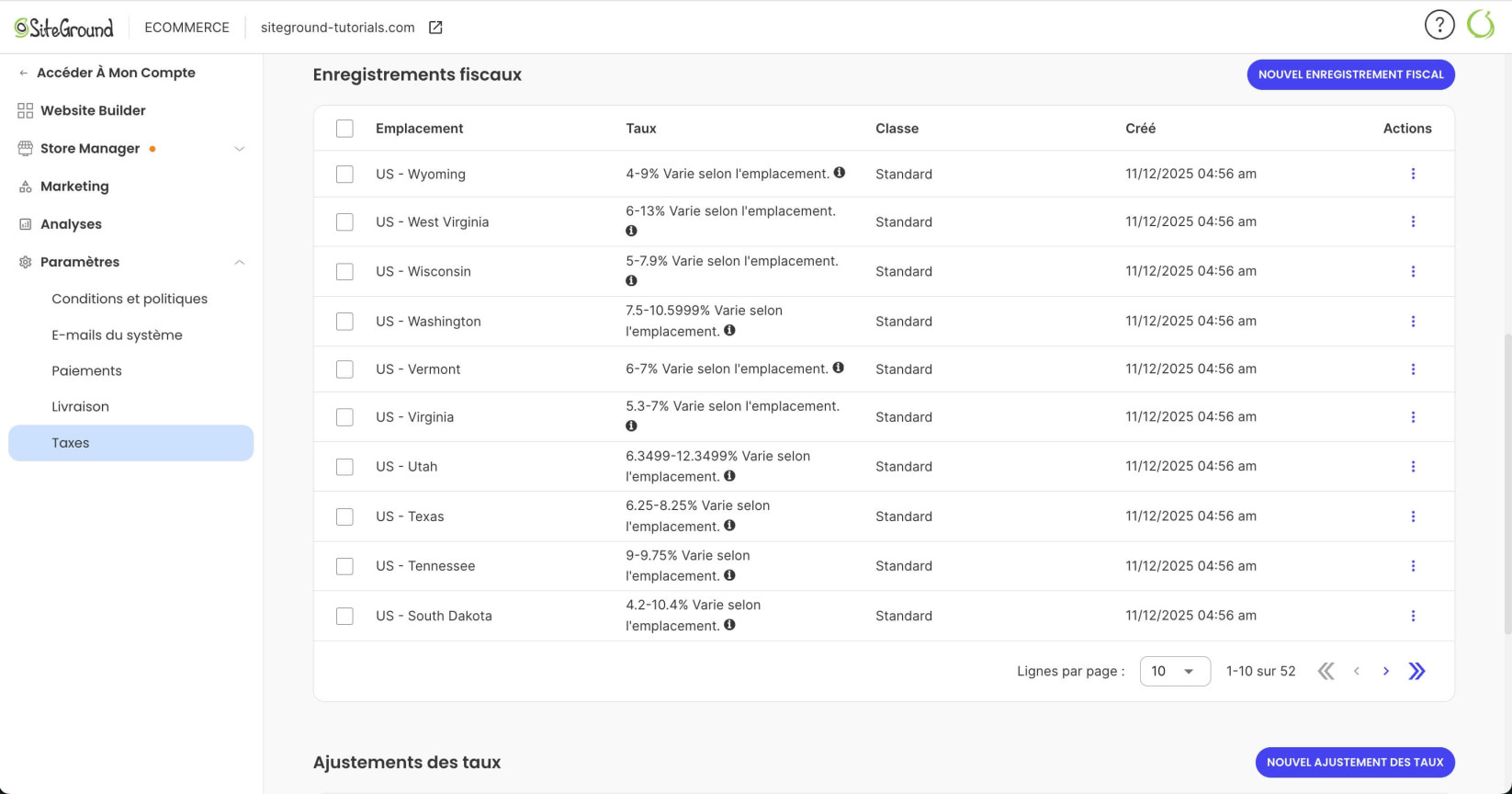Click the page vertical scrollbar
1512x794 pixels.
point(1506,482)
